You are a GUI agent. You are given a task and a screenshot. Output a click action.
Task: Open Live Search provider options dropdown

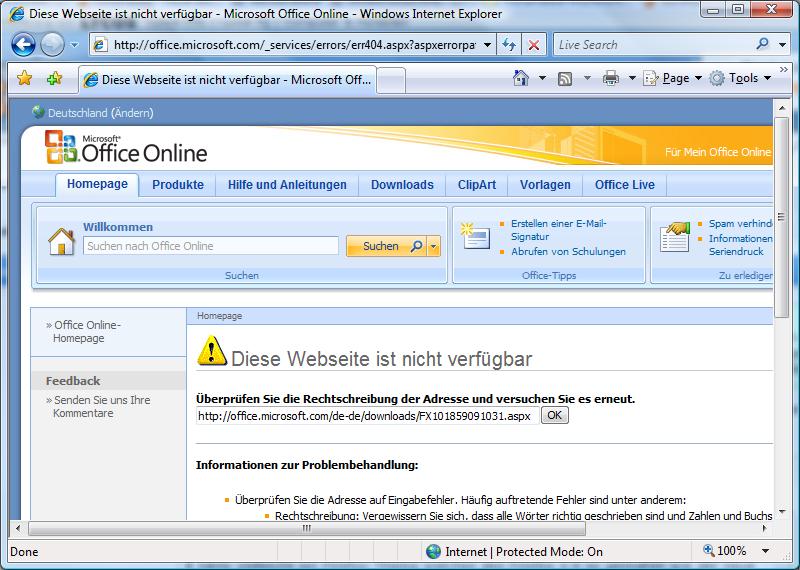pyautogui.click(x=782, y=45)
